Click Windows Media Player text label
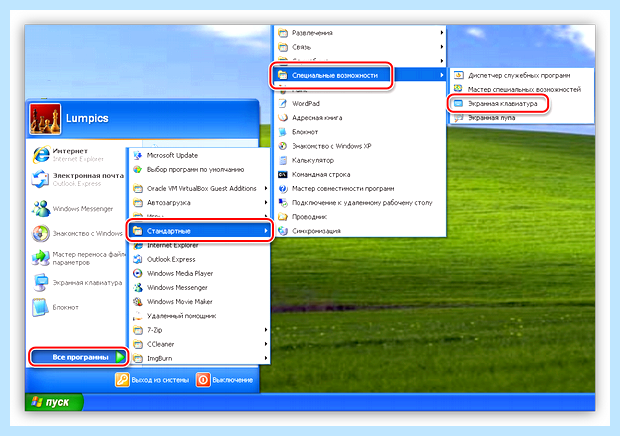 pyautogui.click(x=180, y=274)
